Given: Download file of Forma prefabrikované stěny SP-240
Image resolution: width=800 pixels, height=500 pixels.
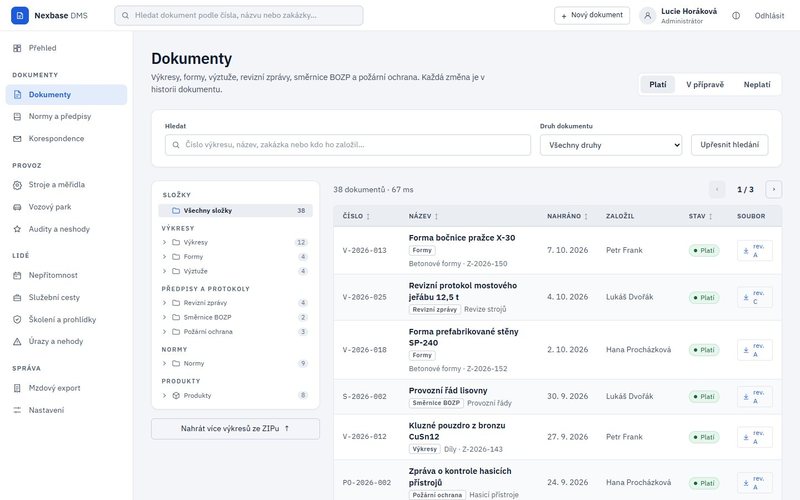Looking at the screenshot, I should (x=755, y=350).
